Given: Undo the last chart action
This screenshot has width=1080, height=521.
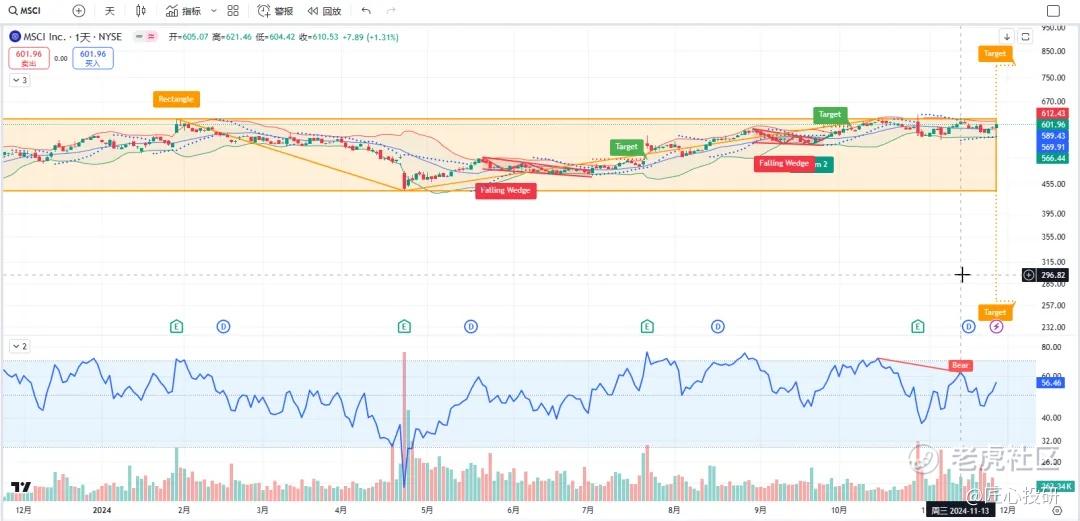Looking at the screenshot, I should click(x=366, y=11).
